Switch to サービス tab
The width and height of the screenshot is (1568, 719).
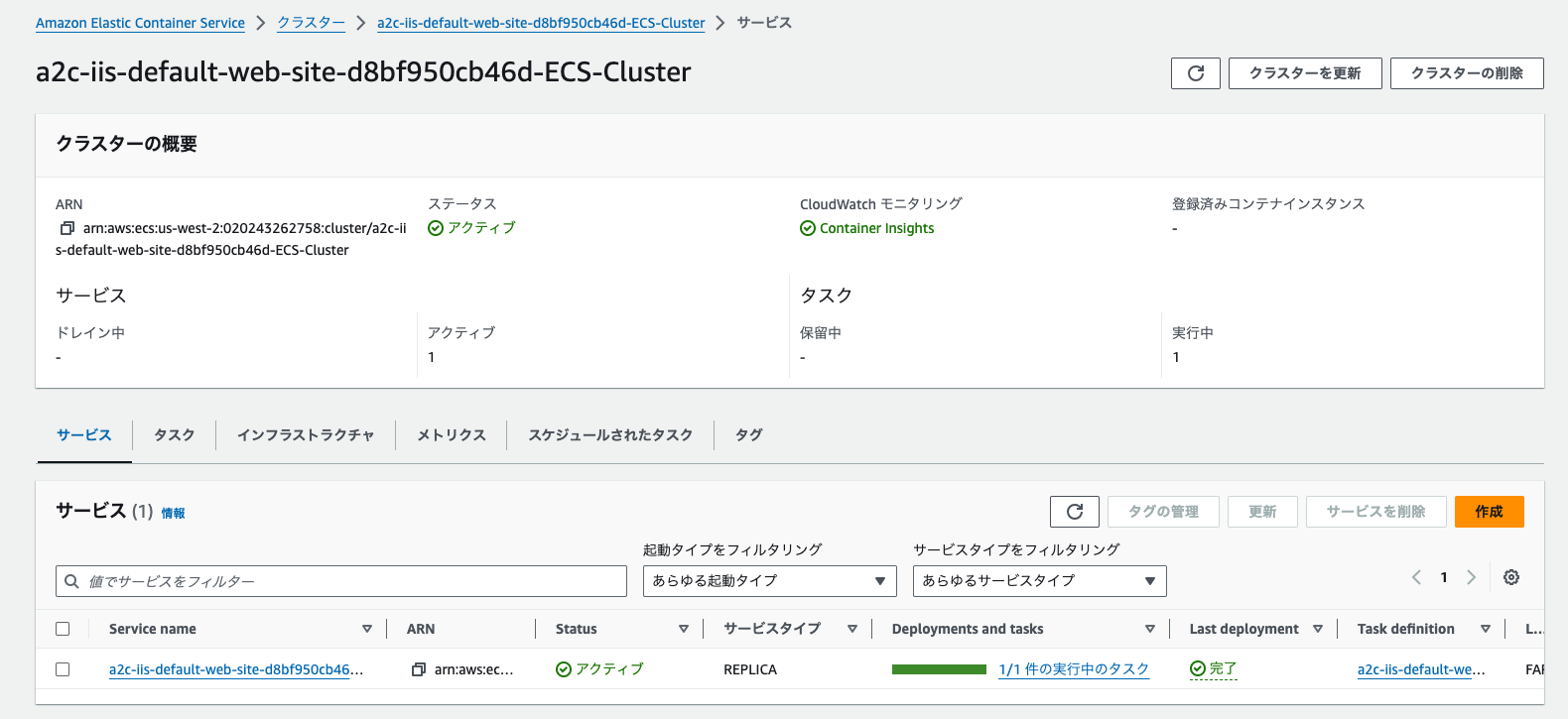(x=84, y=435)
